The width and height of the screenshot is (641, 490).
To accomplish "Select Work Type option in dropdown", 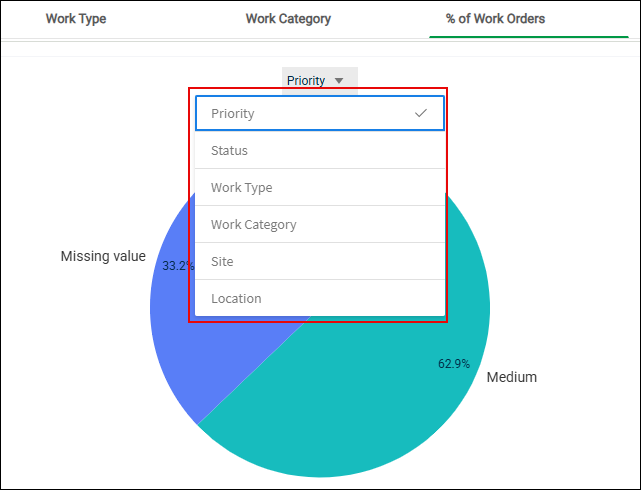I will pyautogui.click(x=320, y=187).
